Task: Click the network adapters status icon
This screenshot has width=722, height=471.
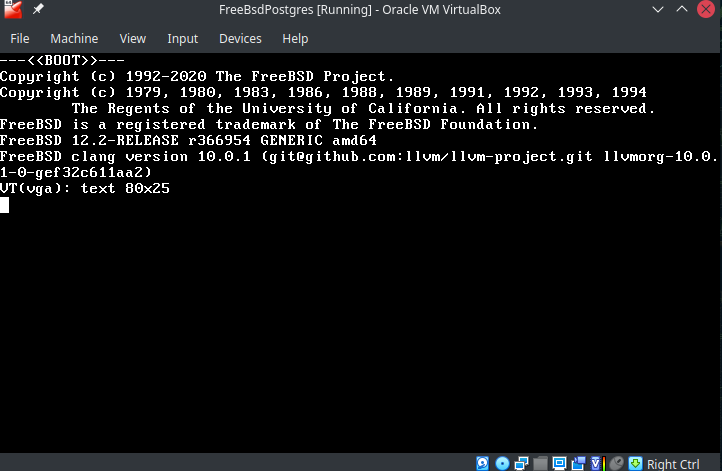Action: pos(521,463)
